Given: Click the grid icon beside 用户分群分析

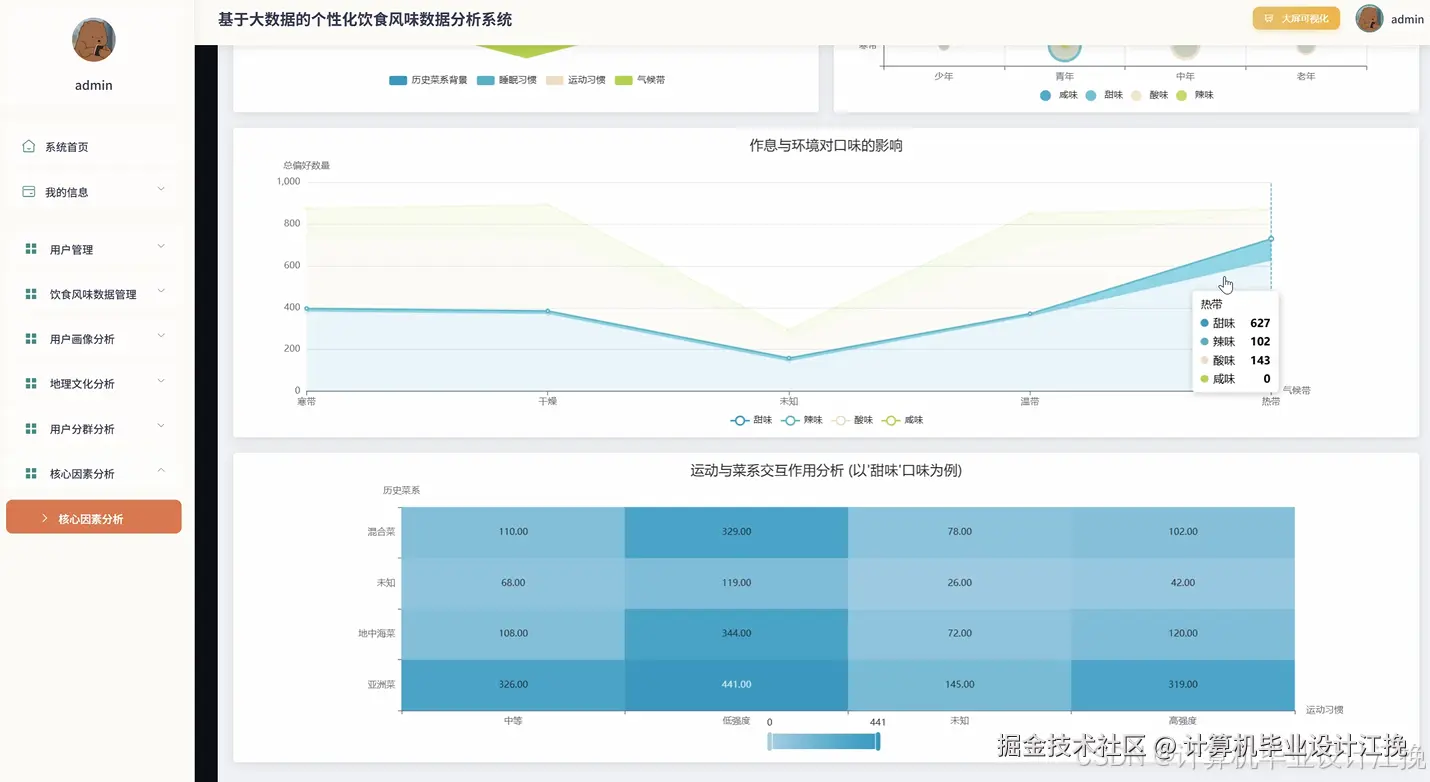Looking at the screenshot, I should point(31,428).
